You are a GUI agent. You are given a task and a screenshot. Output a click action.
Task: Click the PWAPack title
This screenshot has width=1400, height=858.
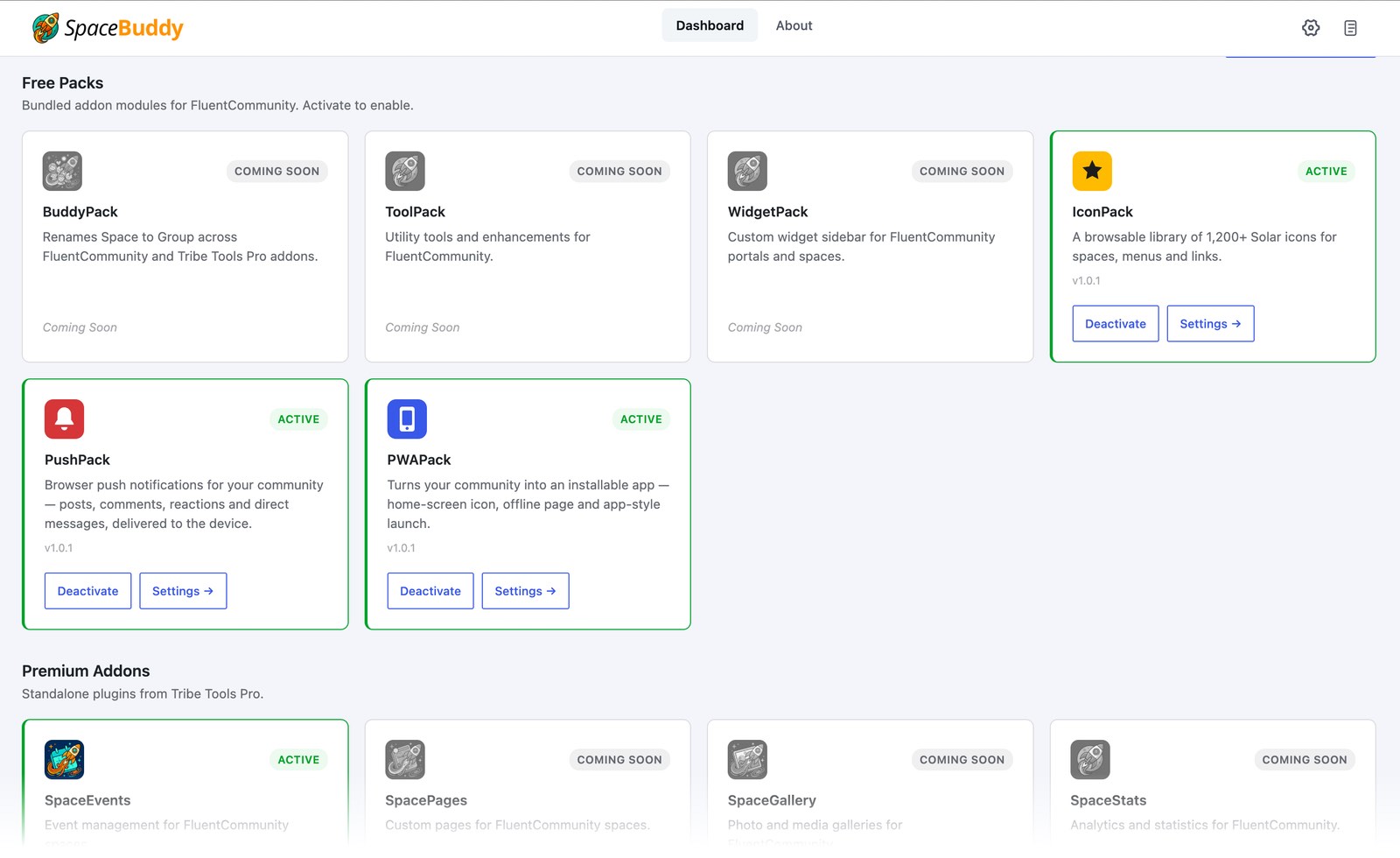point(419,460)
